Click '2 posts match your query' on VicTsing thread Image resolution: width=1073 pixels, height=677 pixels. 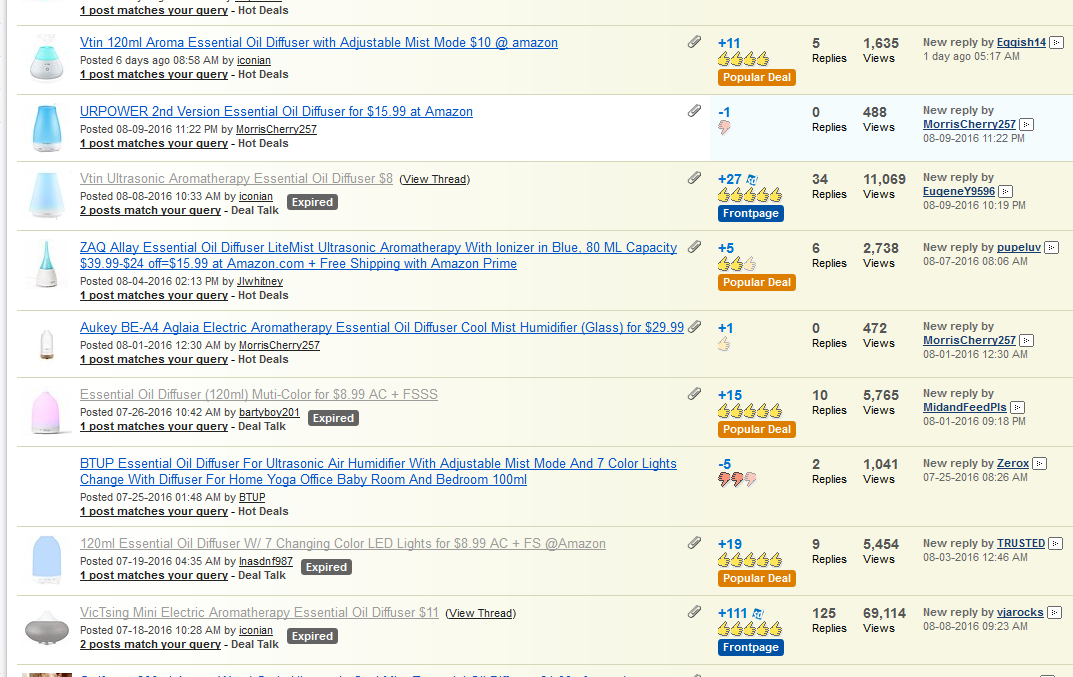click(x=151, y=644)
